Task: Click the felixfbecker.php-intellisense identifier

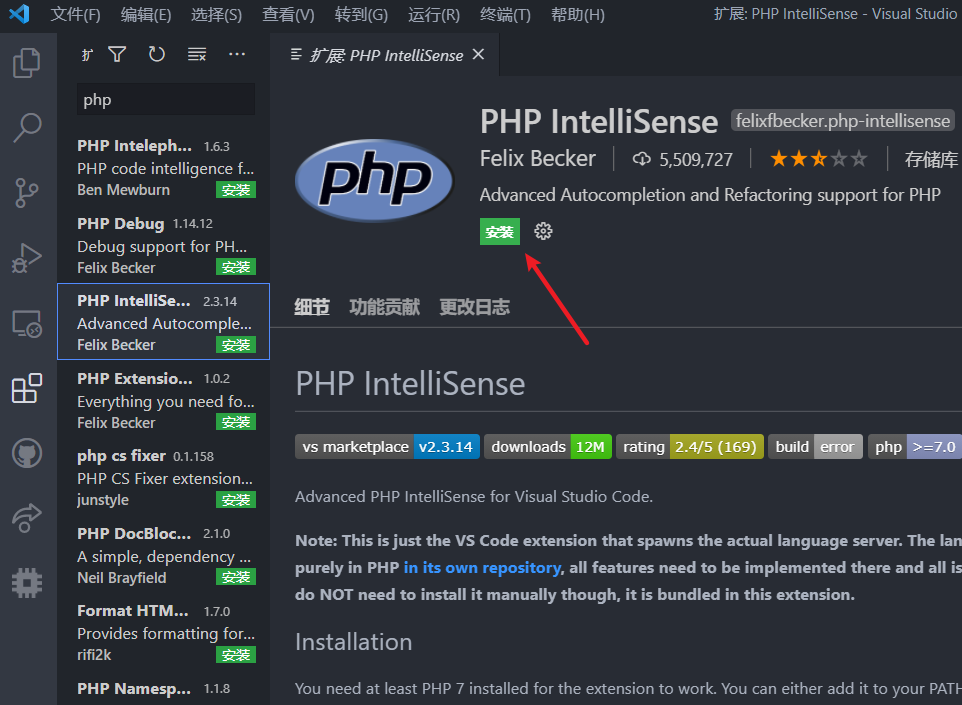Action: (843, 120)
